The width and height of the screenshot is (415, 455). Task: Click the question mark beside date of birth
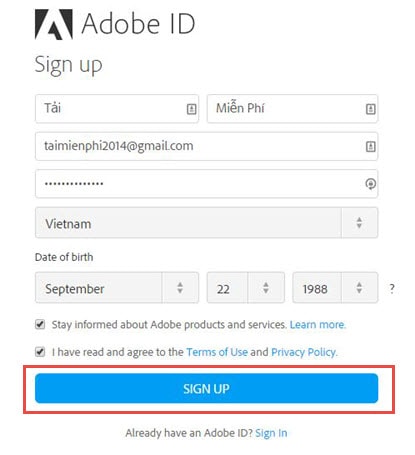[x=392, y=288]
